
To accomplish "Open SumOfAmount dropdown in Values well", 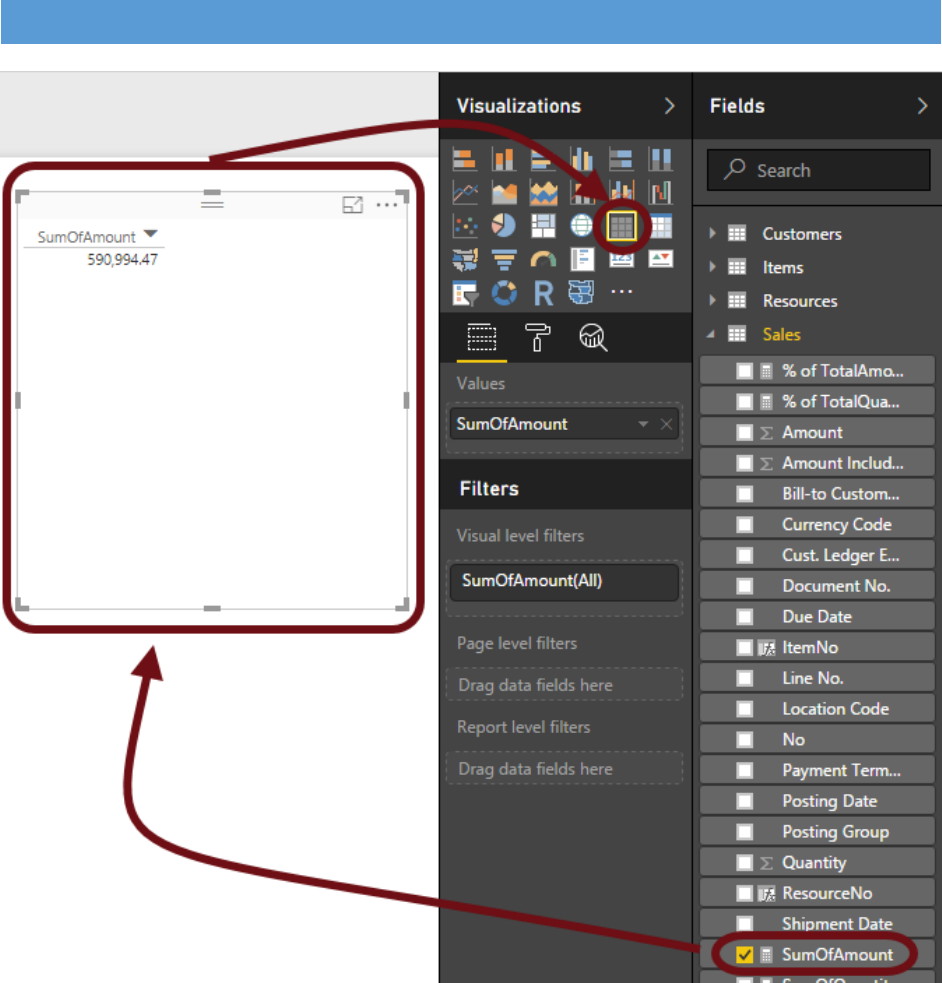I will [643, 424].
